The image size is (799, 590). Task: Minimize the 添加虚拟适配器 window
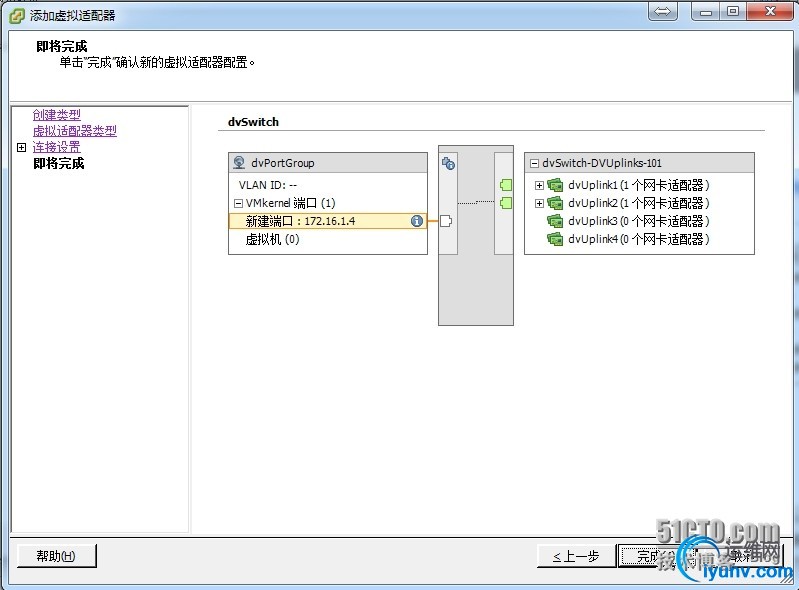point(706,11)
